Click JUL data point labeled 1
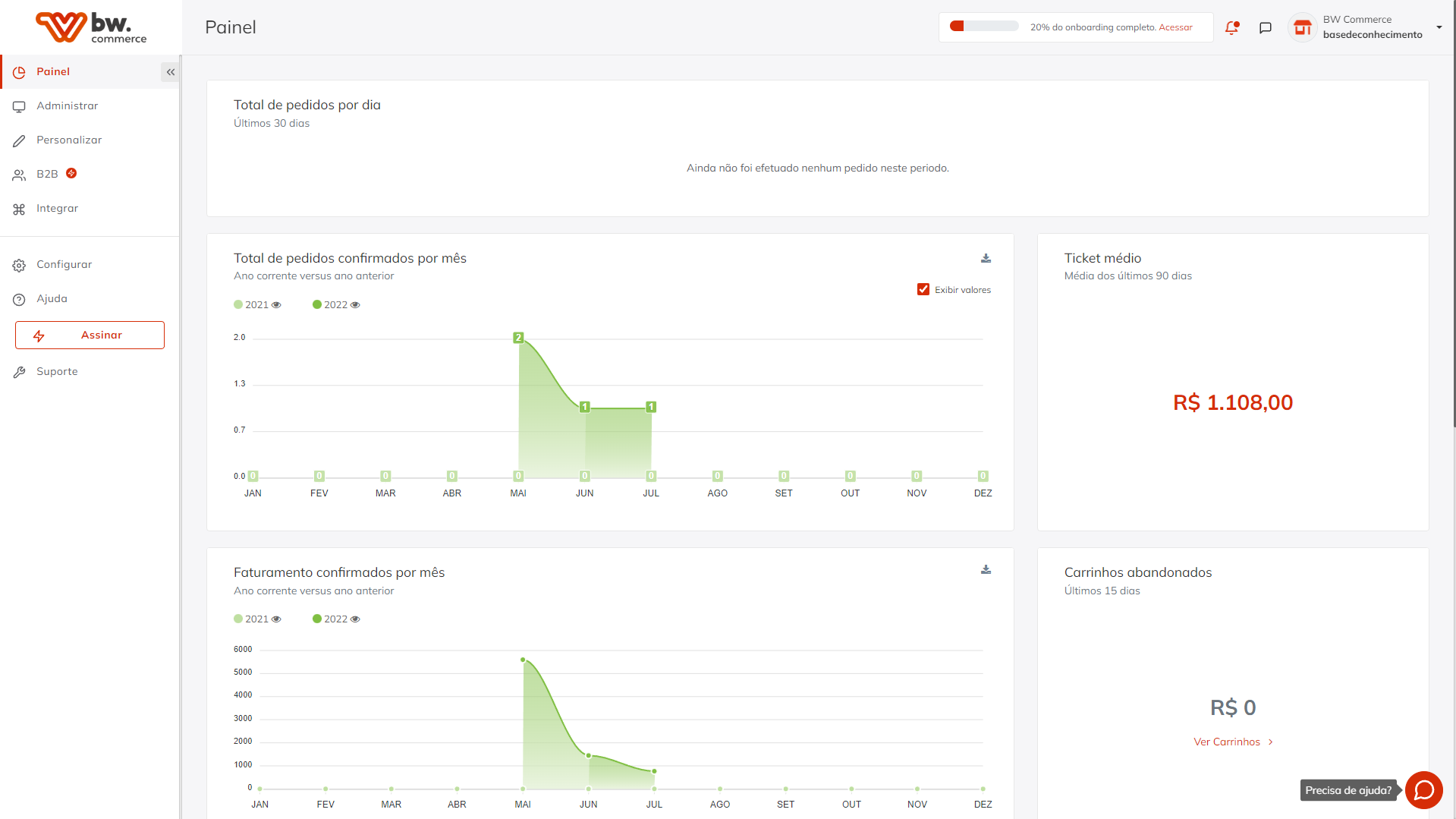Screen dimensions: 1456x819 (x=651, y=408)
